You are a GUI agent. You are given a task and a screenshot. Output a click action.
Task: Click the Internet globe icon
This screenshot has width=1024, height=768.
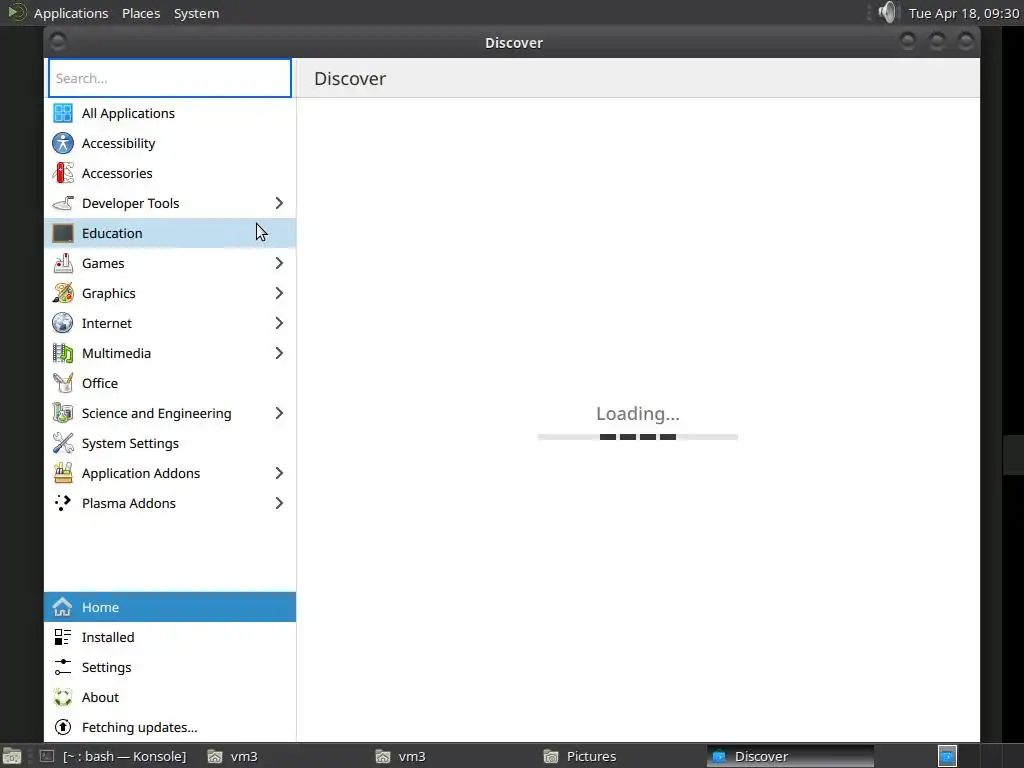tap(63, 323)
